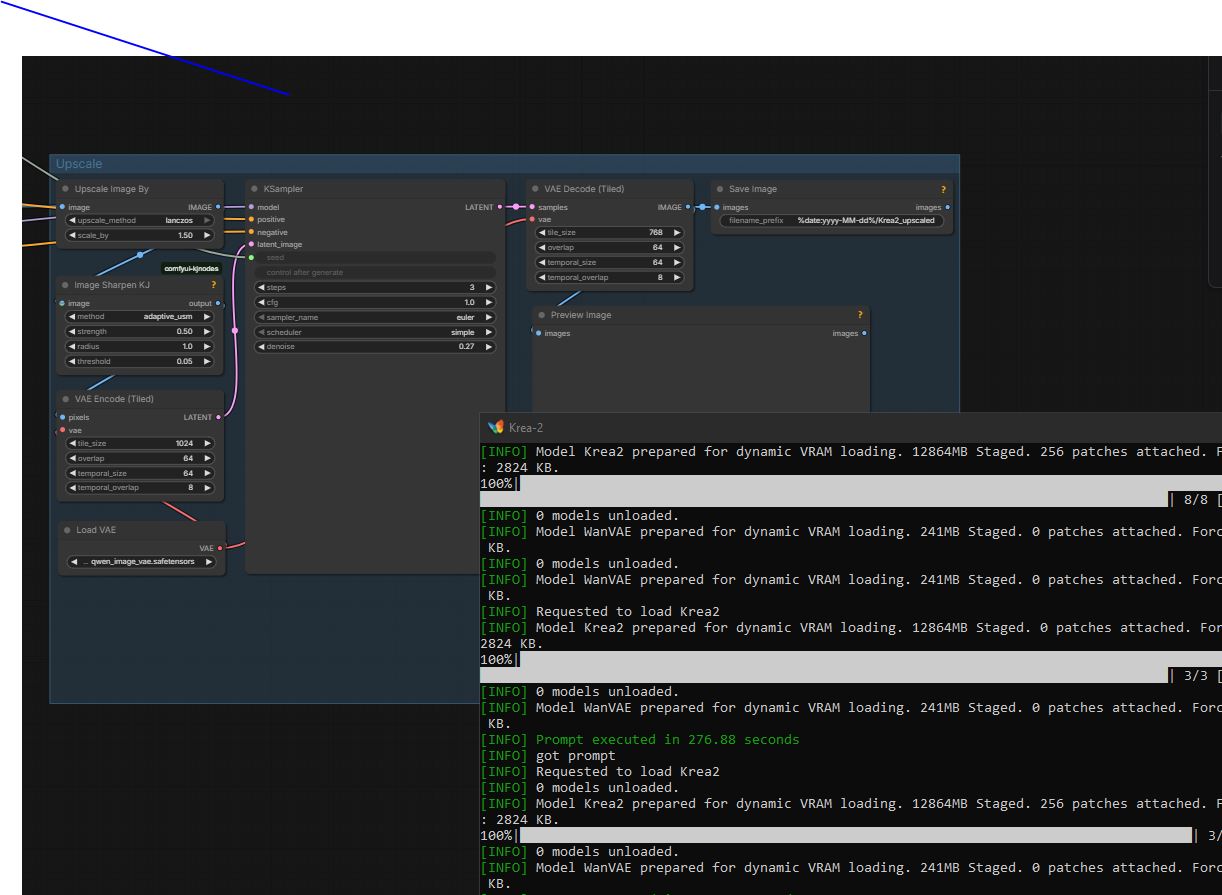Increase VAE Decode tile_size with right arrow

pyautogui.click(x=677, y=232)
